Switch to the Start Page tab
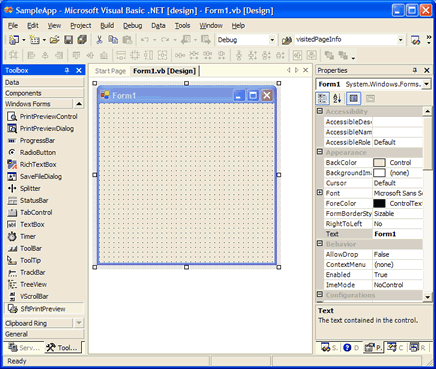436x369 pixels. [110, 71]
